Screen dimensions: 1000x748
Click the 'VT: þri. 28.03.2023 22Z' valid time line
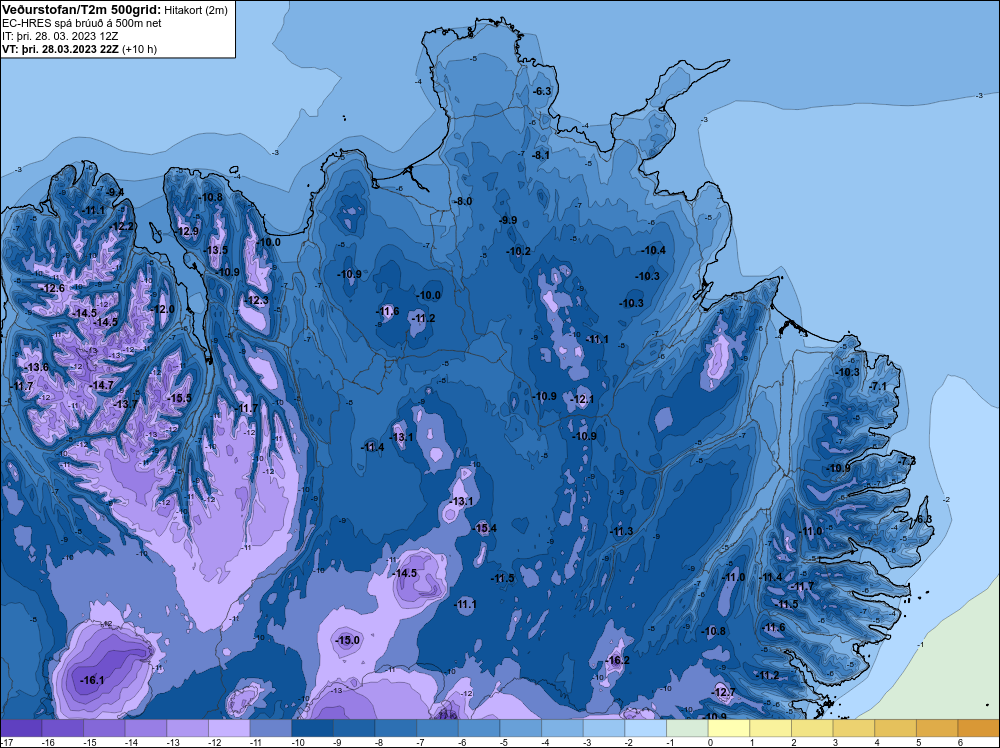(61, 48)
